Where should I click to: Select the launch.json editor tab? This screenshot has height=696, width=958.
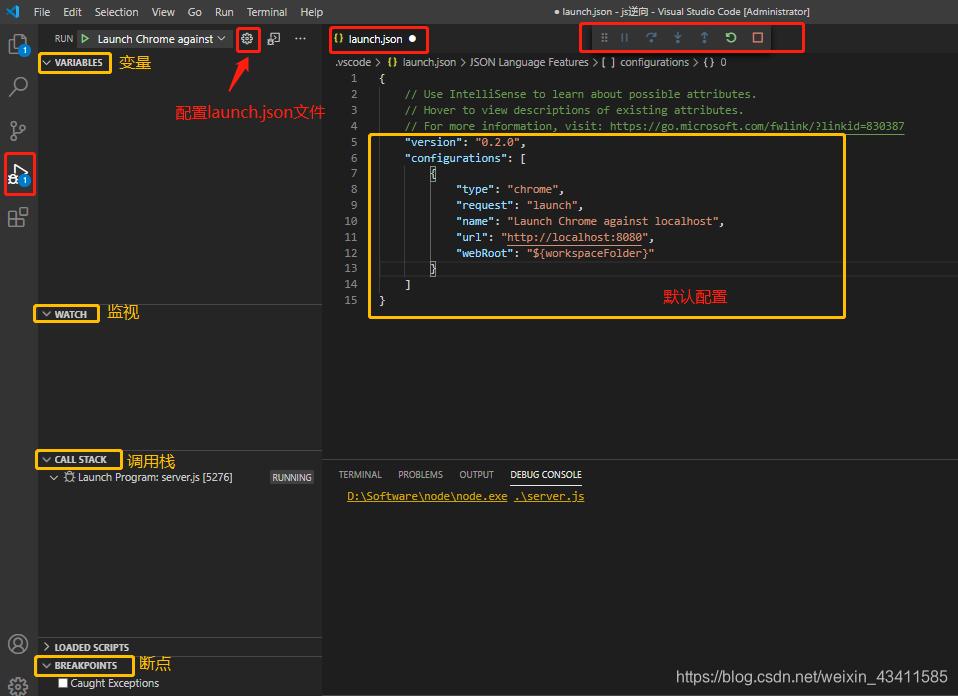(376, 38)
